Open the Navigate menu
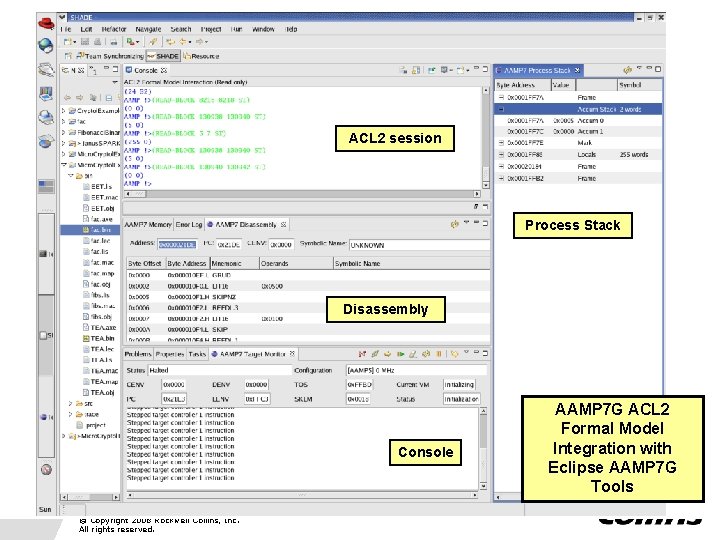The image size is (720, 540). 148,29
